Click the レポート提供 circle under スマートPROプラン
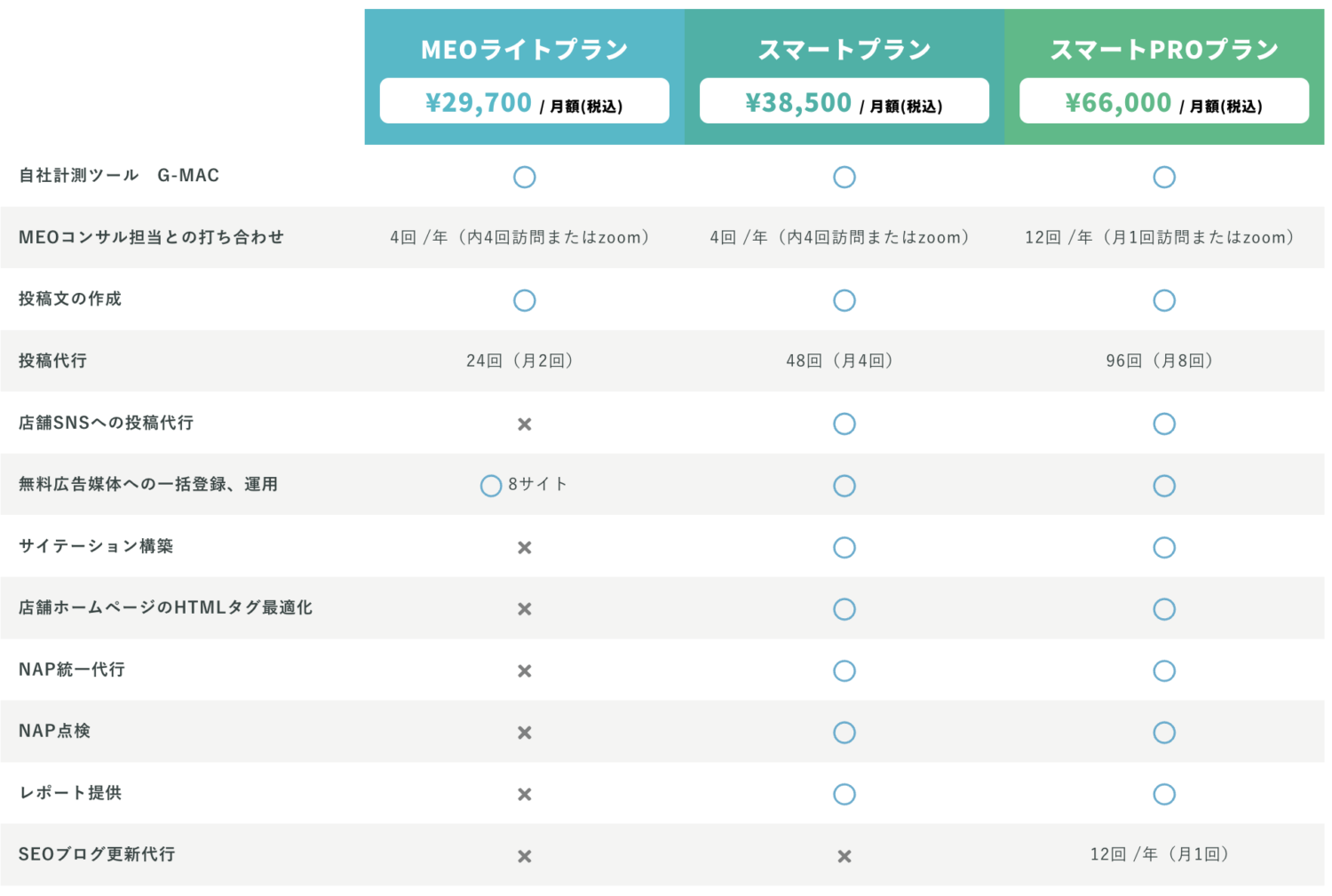This screenshot has height=896, width=1332. [x=1164, y=794]
